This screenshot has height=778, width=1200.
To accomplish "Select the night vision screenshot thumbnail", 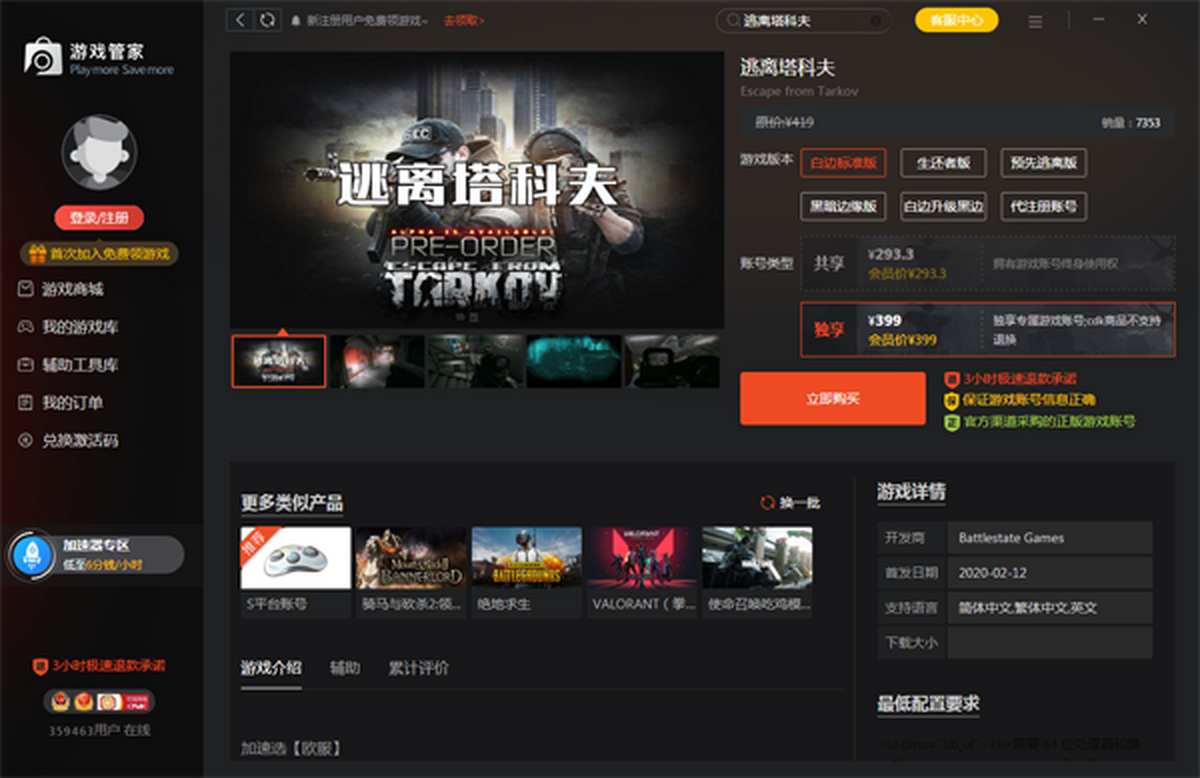I will [573, 361].
